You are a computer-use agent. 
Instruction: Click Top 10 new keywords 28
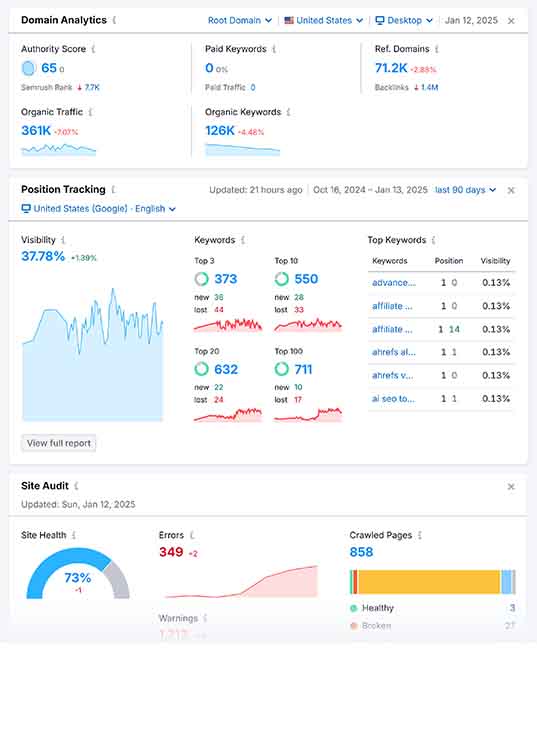[x=299, y=297]
